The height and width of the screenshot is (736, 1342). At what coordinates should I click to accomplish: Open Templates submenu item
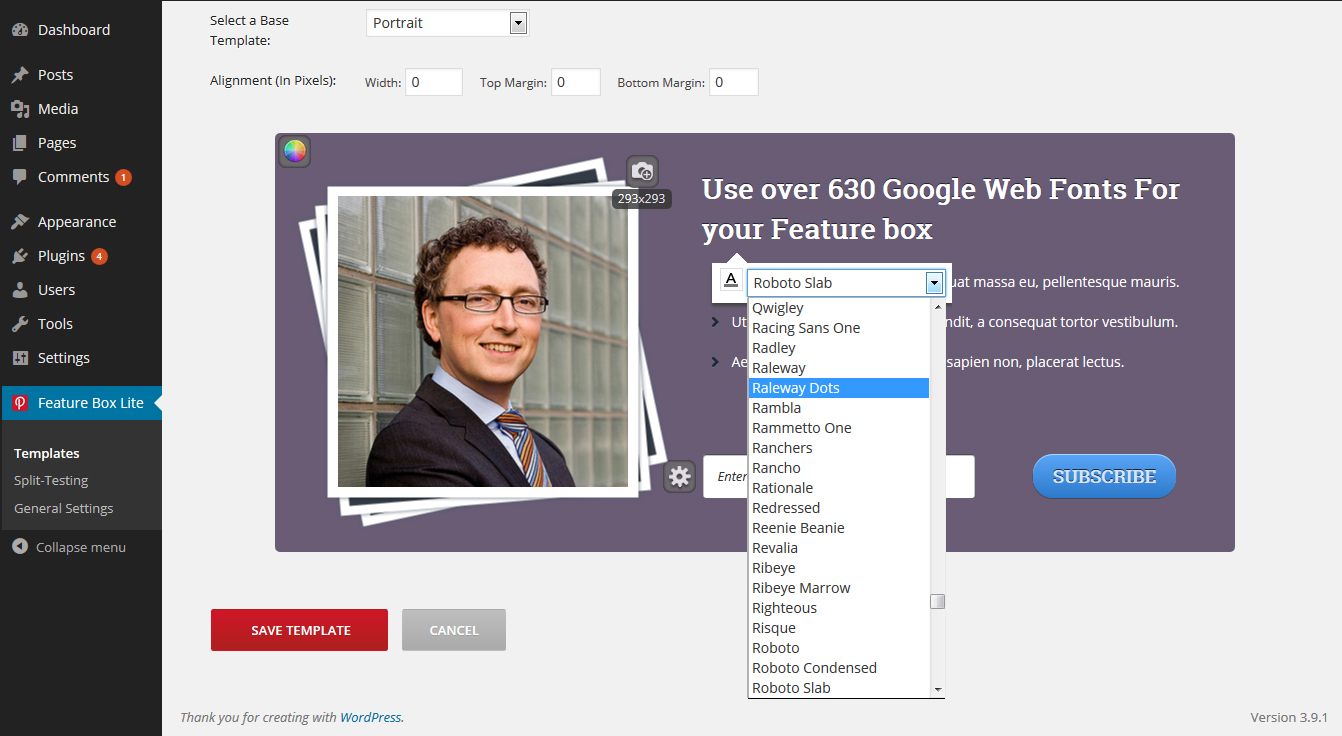point(47,453)
